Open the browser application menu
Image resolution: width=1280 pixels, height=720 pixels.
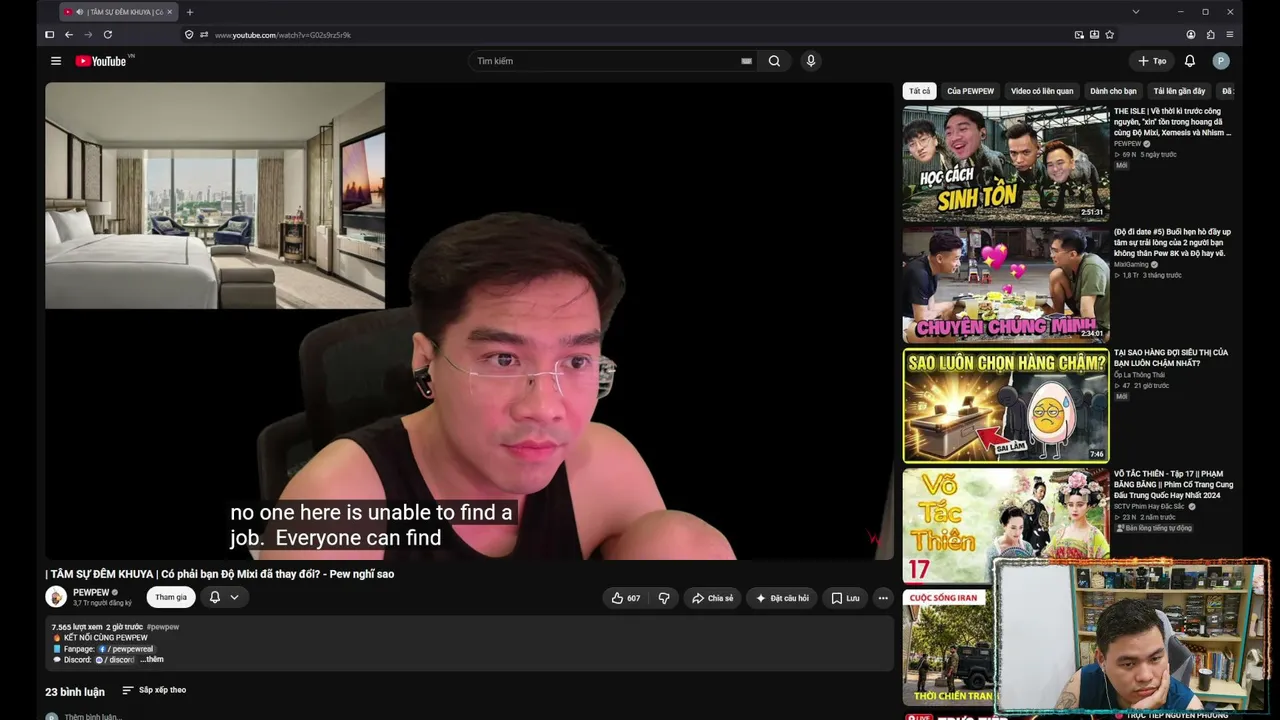(1229, 34)
